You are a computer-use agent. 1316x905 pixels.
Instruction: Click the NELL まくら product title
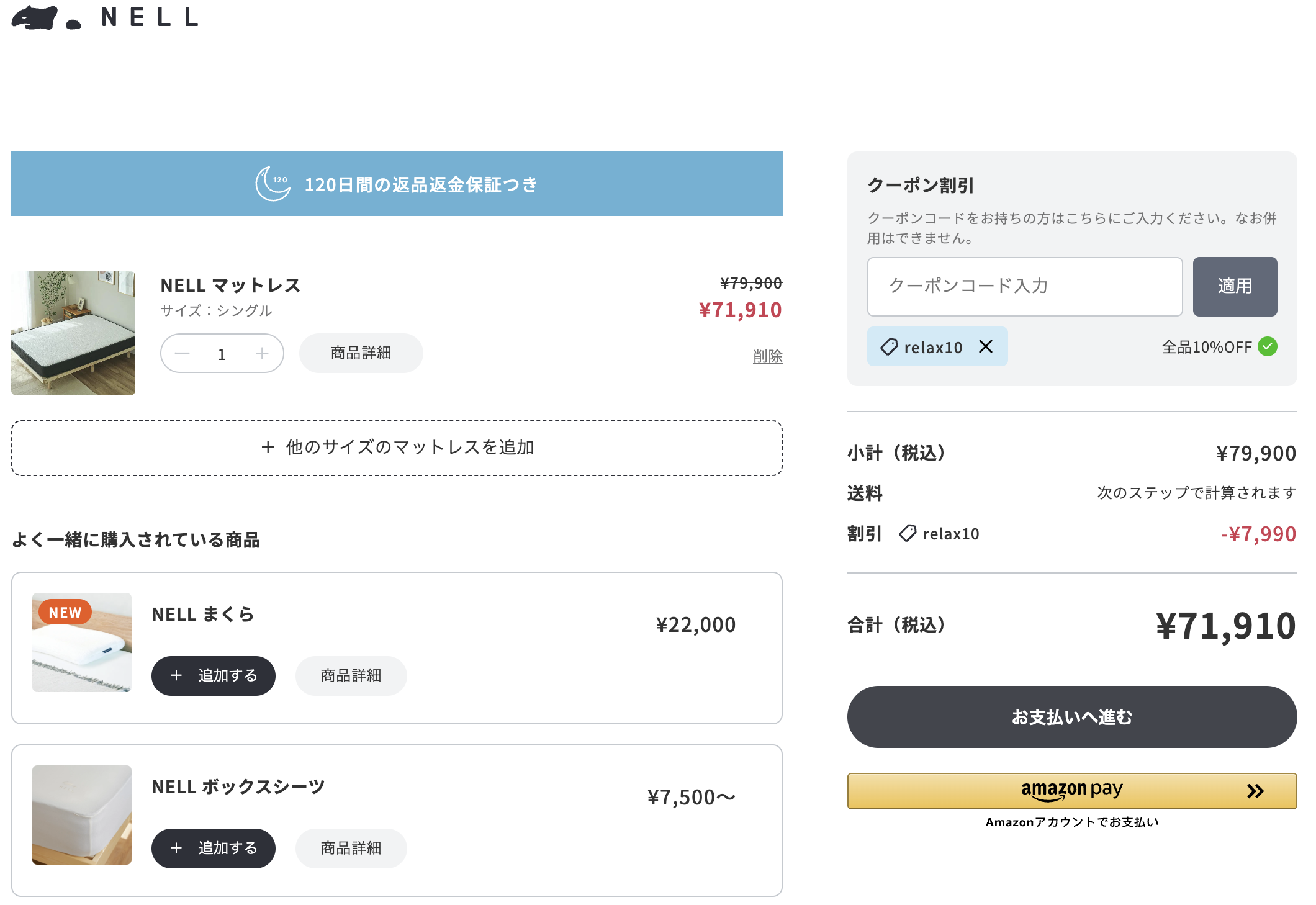pos(204,614)
